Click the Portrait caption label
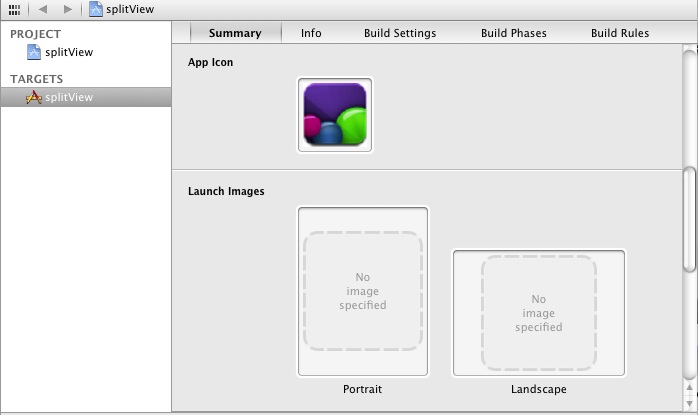Viewport: 698px width, 415px height. click(362, 389)
